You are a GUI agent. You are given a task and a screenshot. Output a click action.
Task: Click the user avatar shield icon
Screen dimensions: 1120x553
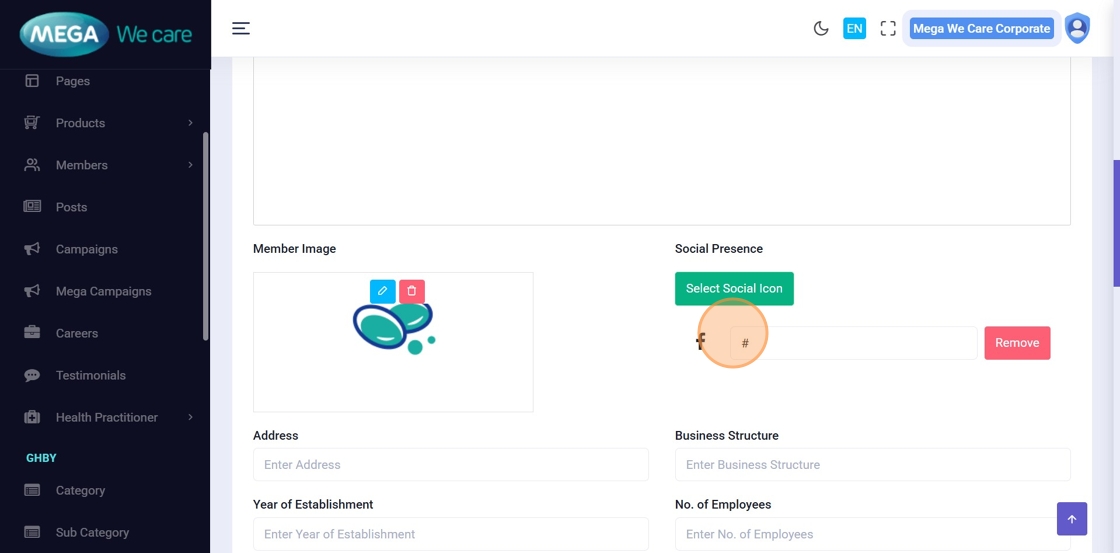[x=1077, y=29]
